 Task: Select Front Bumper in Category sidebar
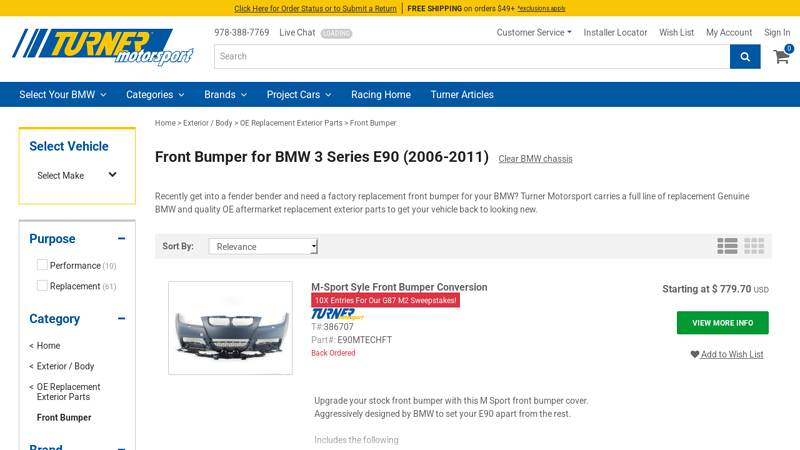point(64,417)
